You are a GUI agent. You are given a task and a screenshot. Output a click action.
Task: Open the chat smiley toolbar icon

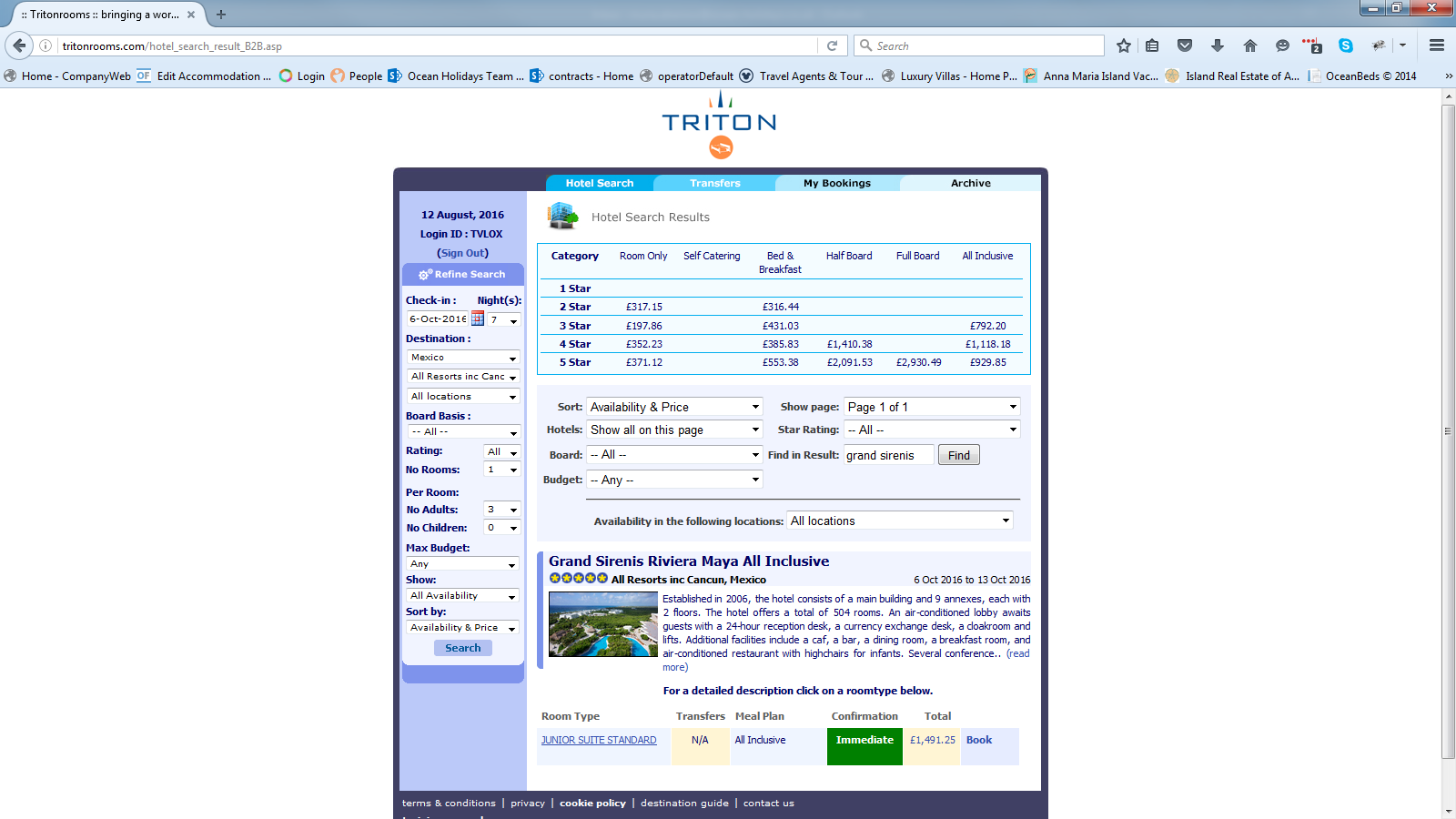click(x=1282, y=45)
